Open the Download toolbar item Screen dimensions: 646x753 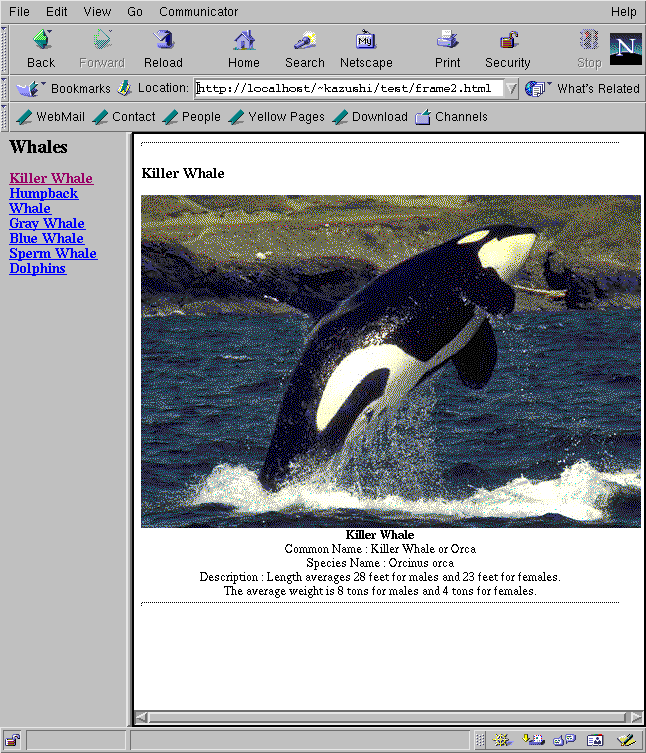click(x=369, y=117)
